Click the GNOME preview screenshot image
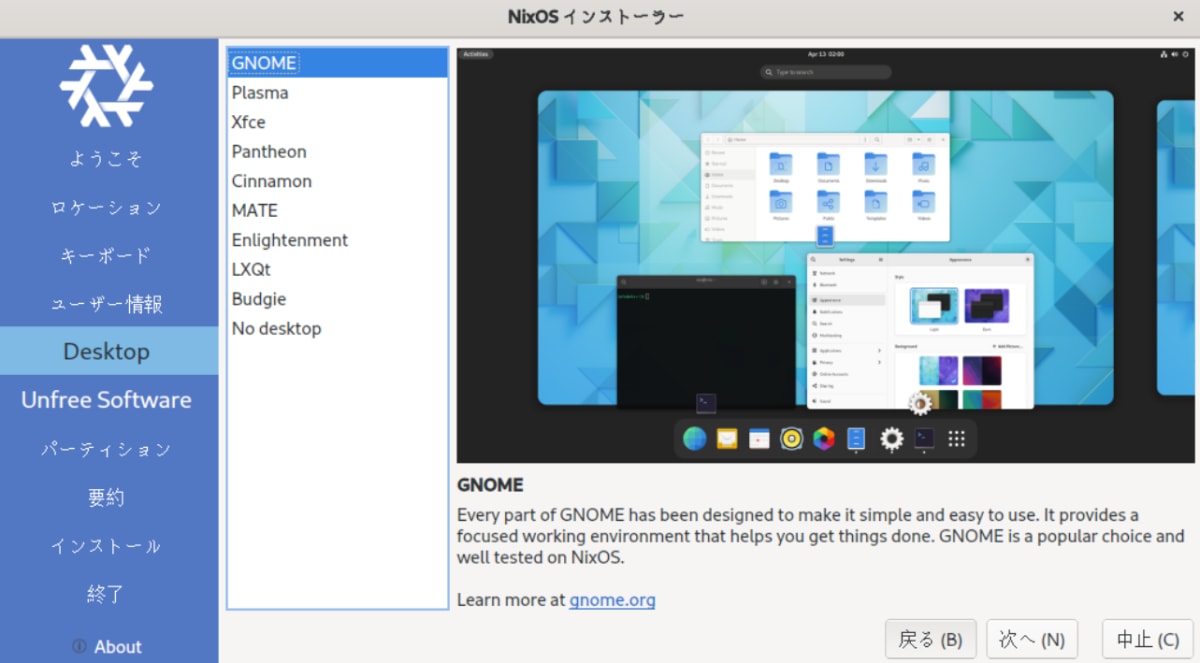The width and height of the screenshot is (1200, 663). pos(825,255)
